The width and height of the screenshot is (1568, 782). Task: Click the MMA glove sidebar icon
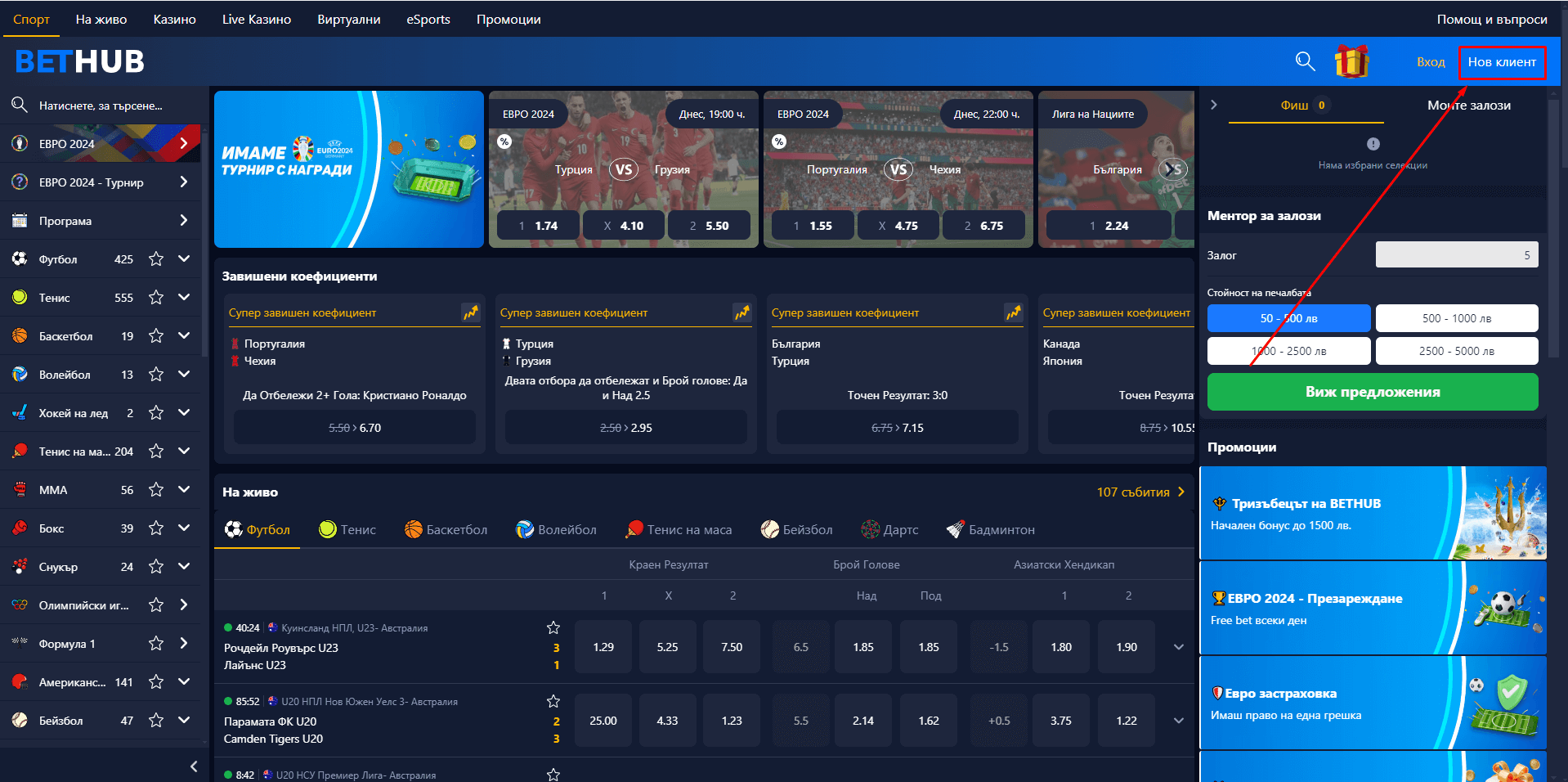click(20, 490)
